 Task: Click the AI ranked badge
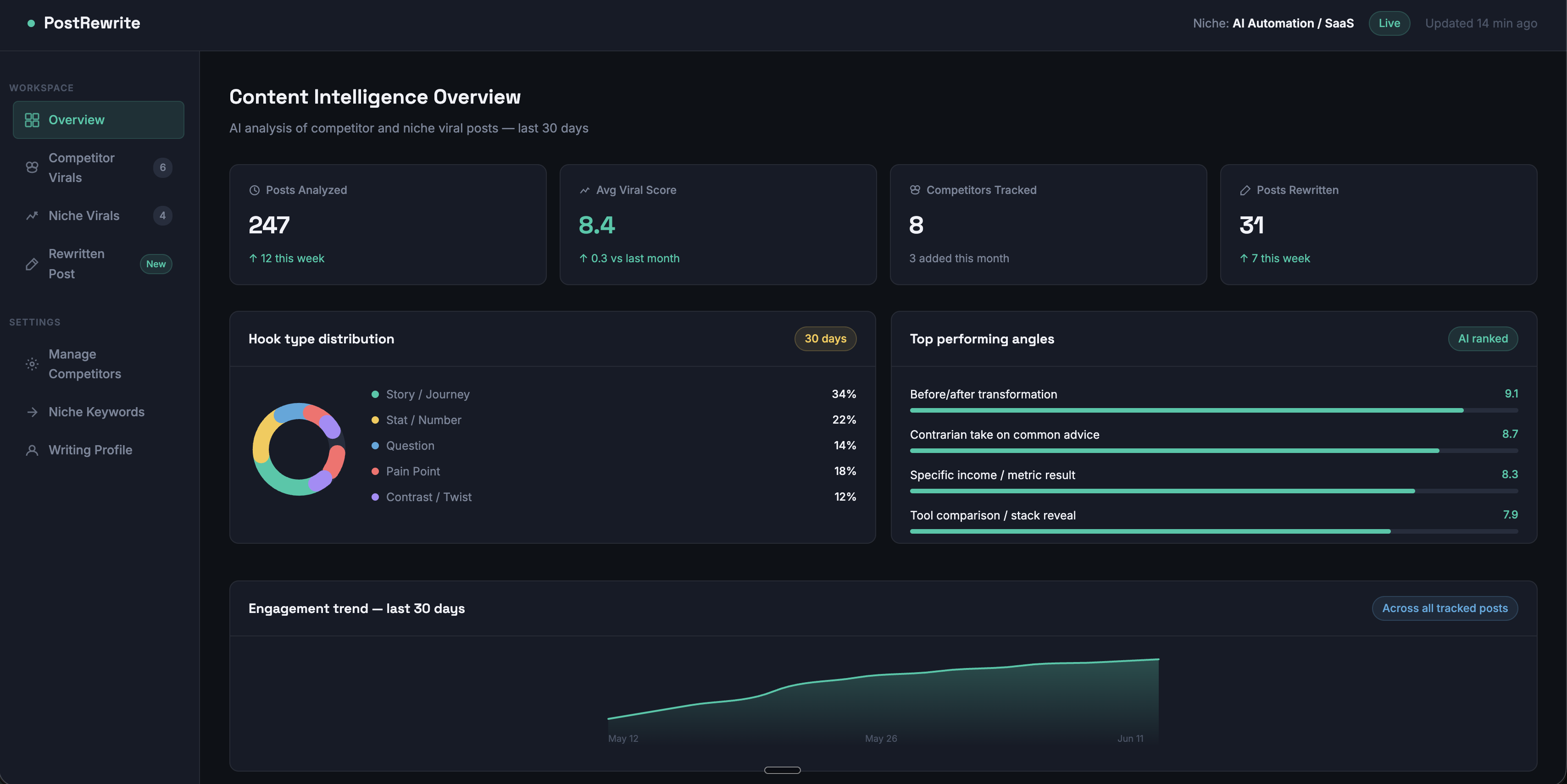[x=1483, y=338]
